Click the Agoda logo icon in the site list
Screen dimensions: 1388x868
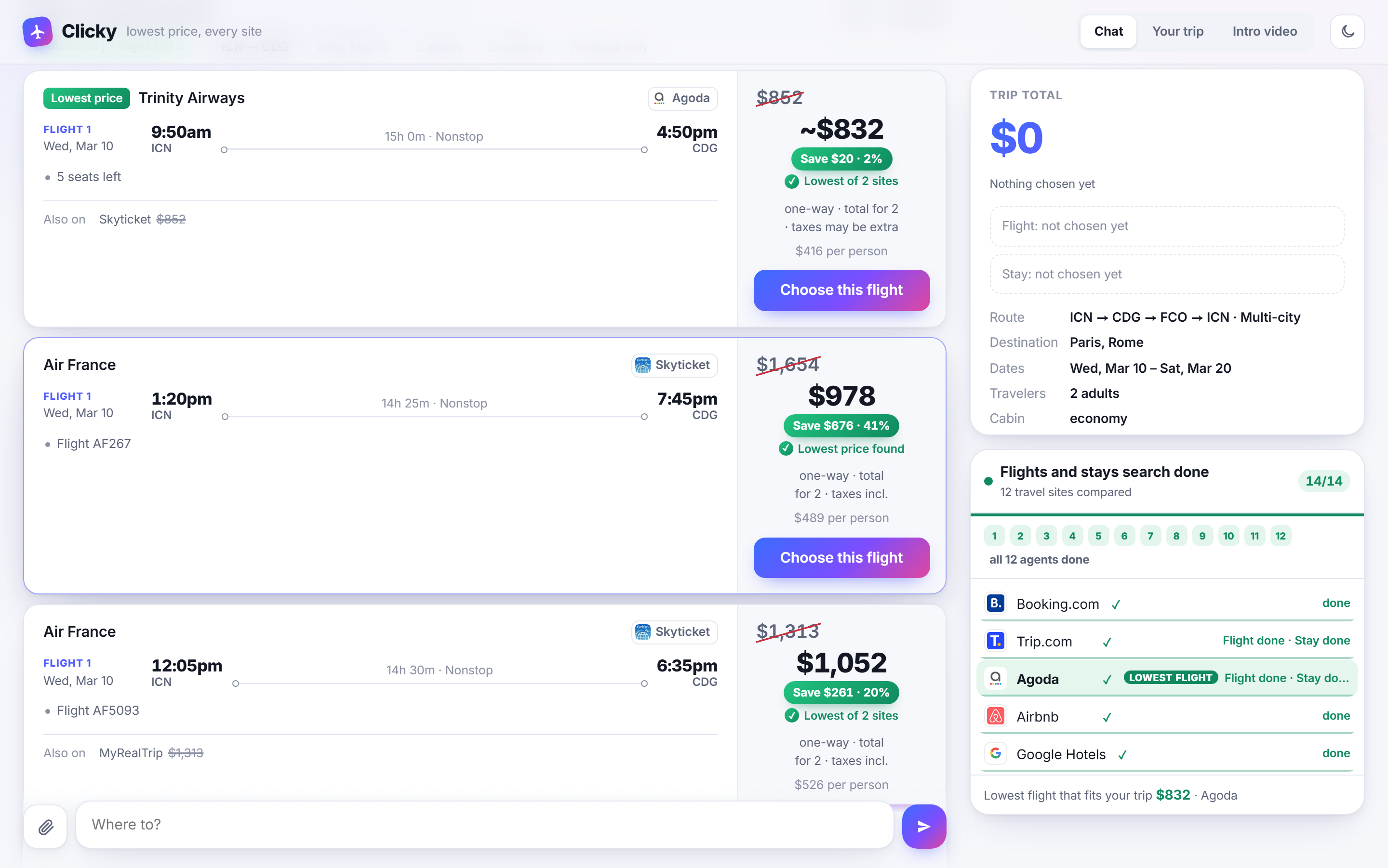click(x=995, y=679)
